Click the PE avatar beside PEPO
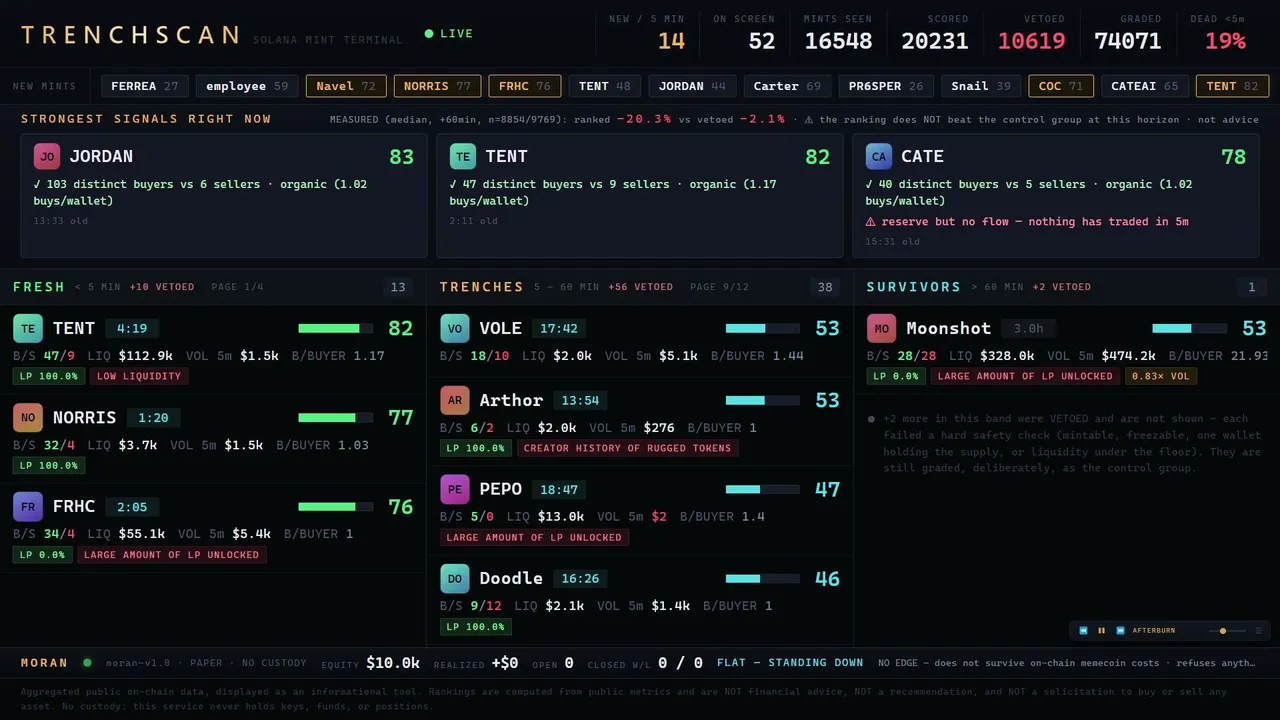This screenshot has width=1280, height=720. pyautogui.click(x=455, y=489)
